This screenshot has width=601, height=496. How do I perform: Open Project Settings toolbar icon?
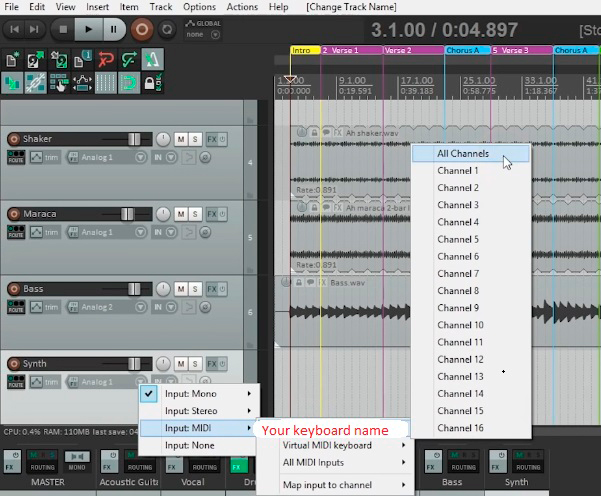coord(82,60)
